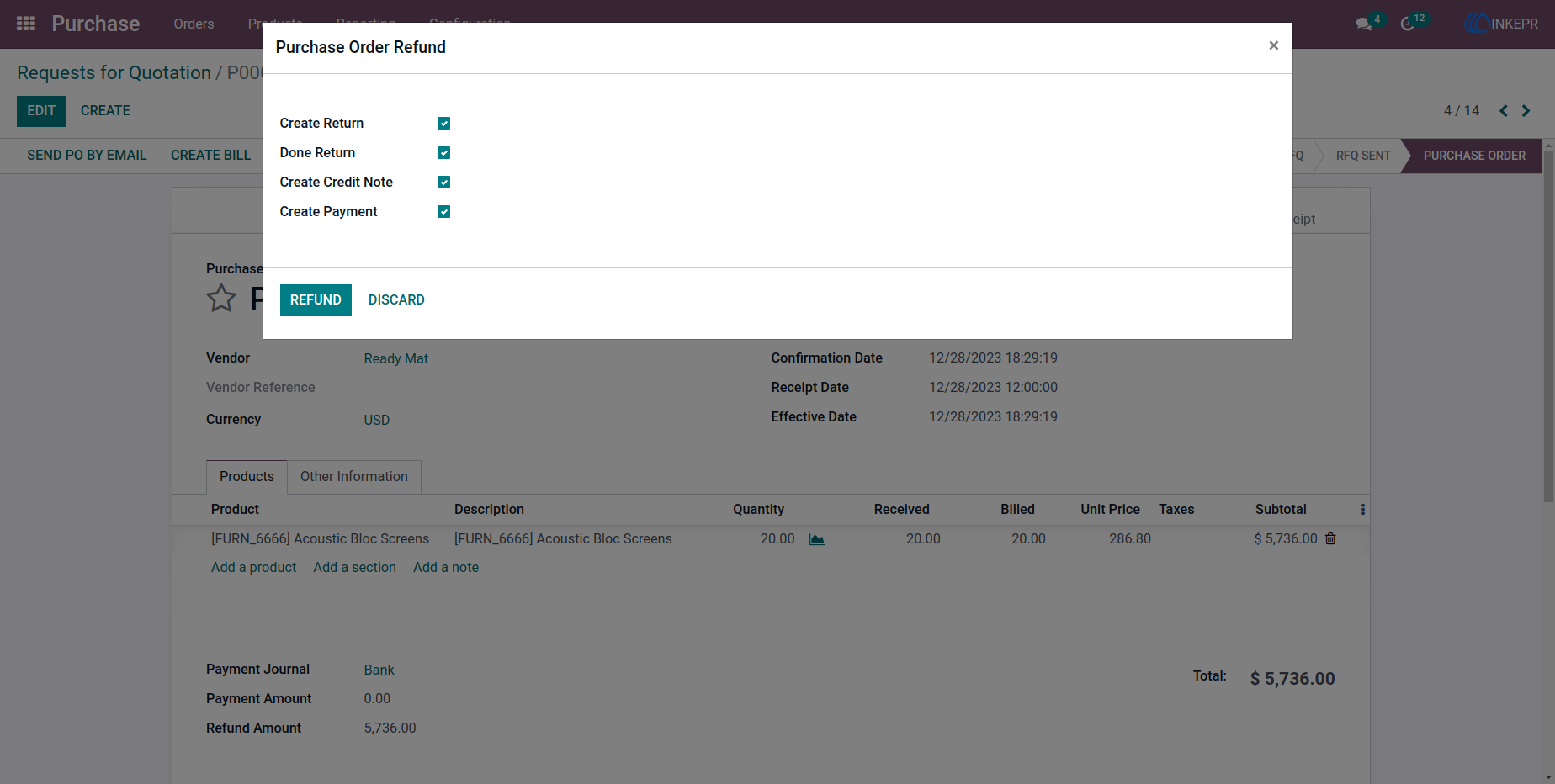
Task: Open the INKEPR user menu
Action: [1500, 24]
